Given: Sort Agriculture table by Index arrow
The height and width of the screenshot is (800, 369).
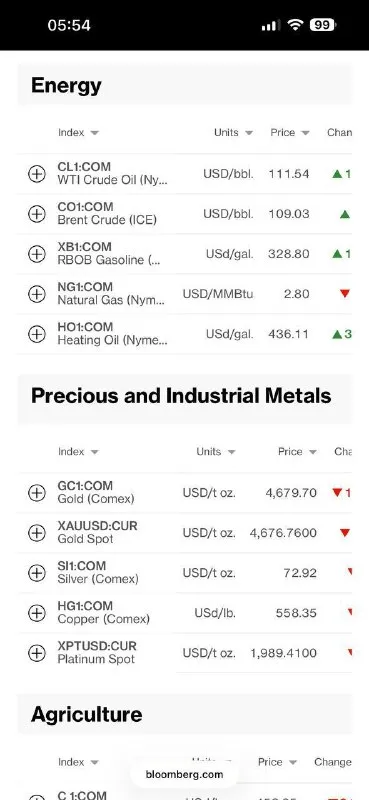Looking at the screenshot, I should click(x=94, y=763).
